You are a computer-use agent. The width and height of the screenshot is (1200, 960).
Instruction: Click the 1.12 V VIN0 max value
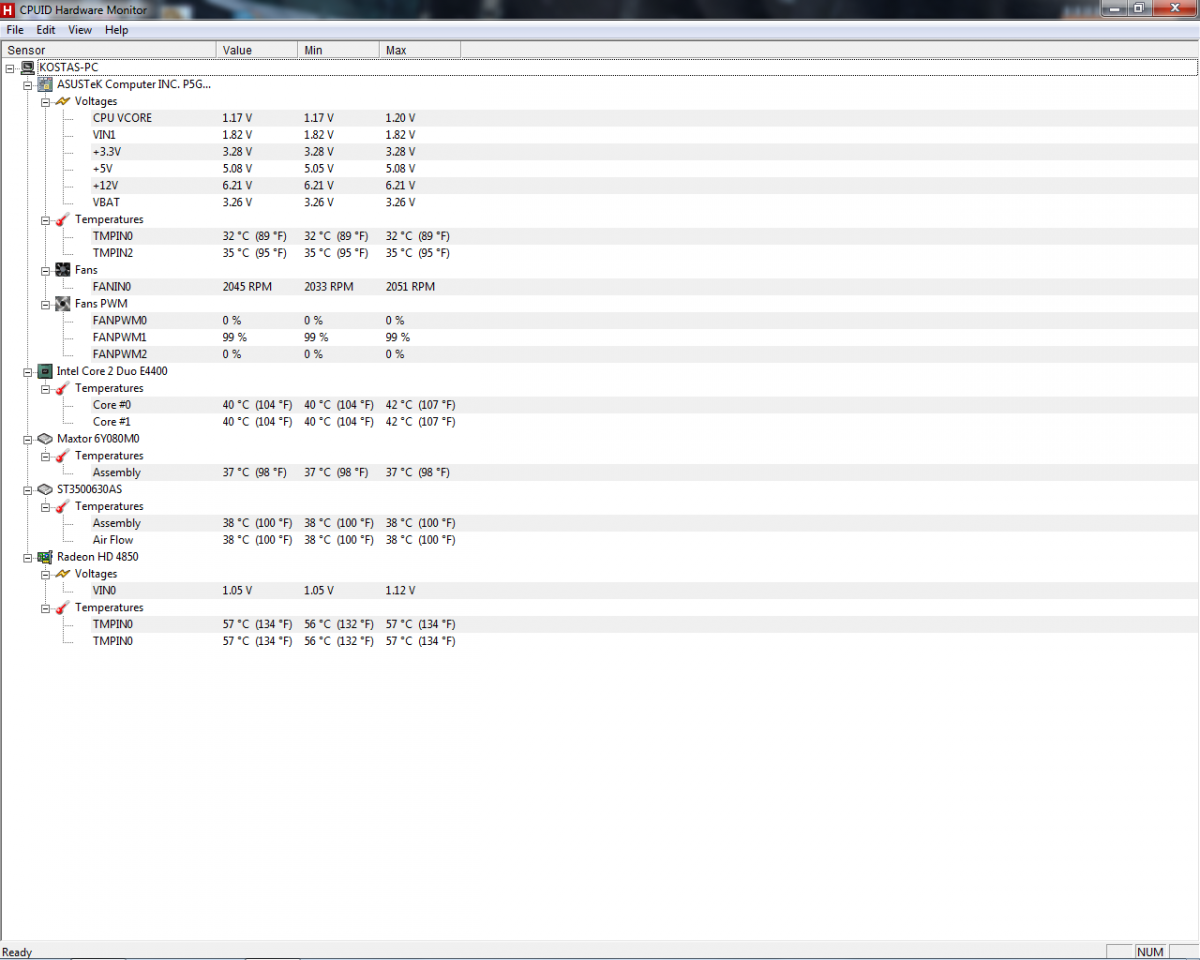point(400,591)
